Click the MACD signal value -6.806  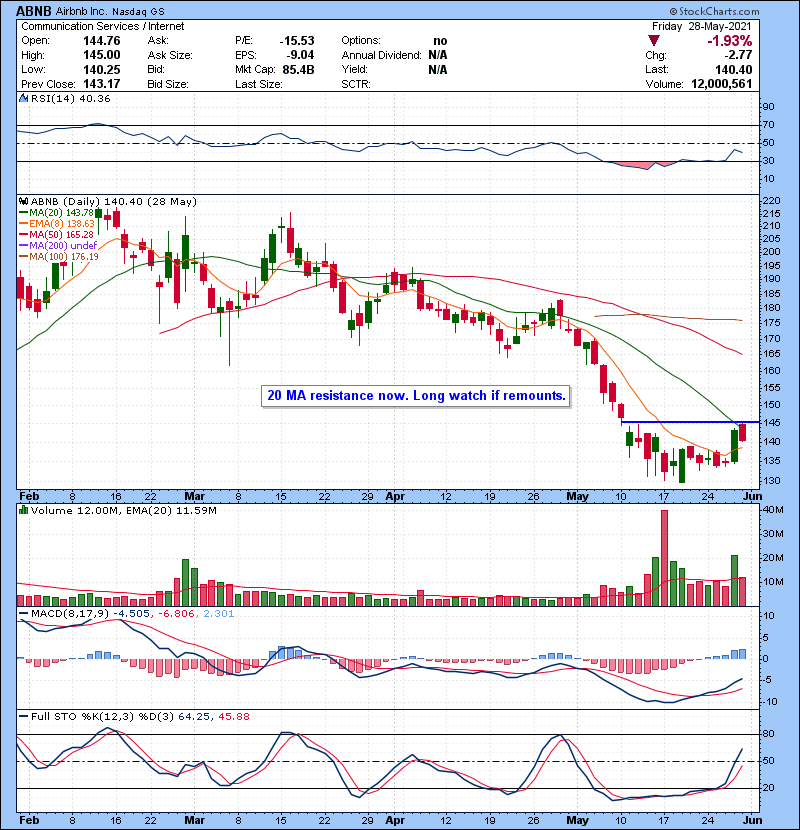175,614
